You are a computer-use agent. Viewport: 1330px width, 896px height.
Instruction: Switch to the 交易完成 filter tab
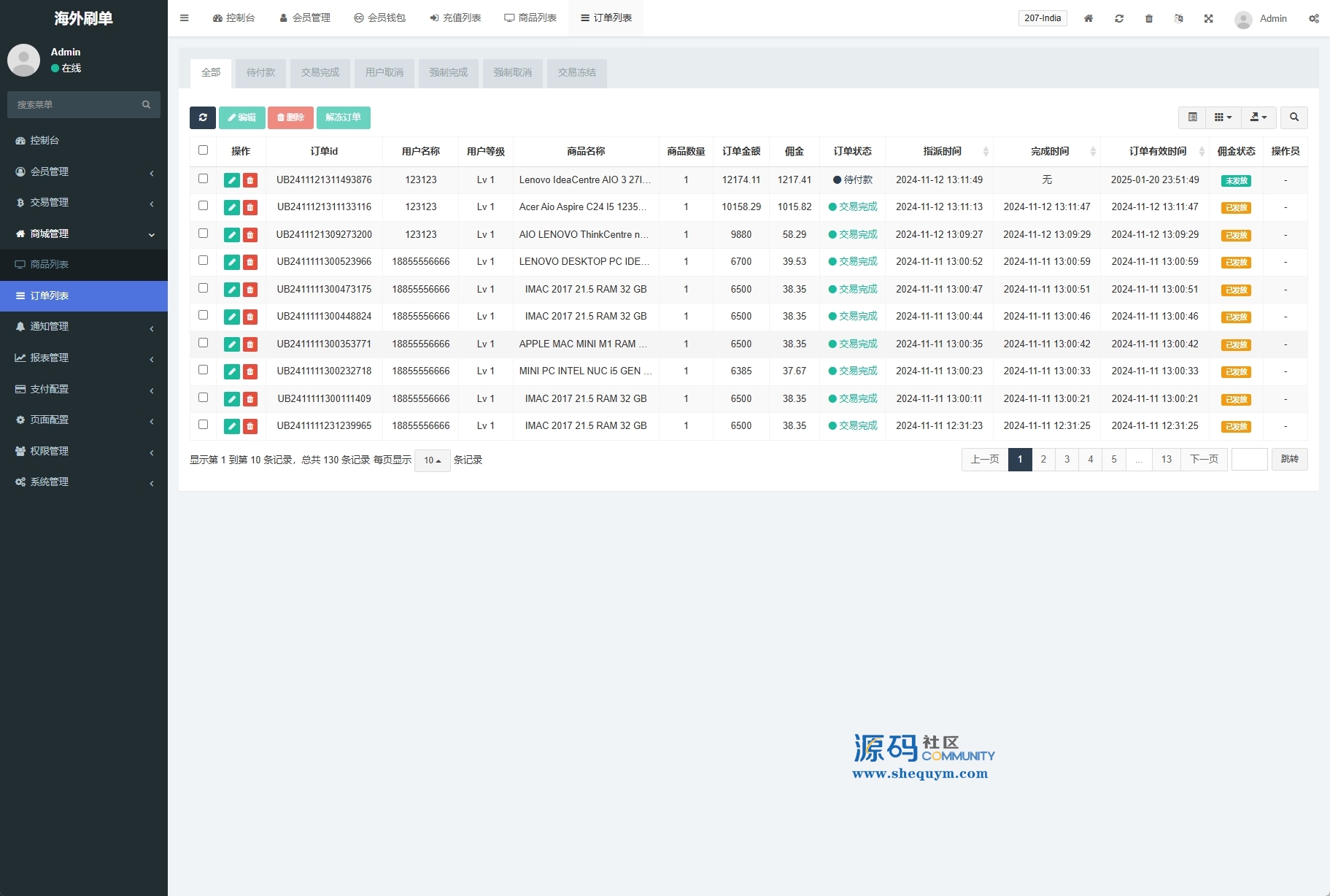[320, 73]
